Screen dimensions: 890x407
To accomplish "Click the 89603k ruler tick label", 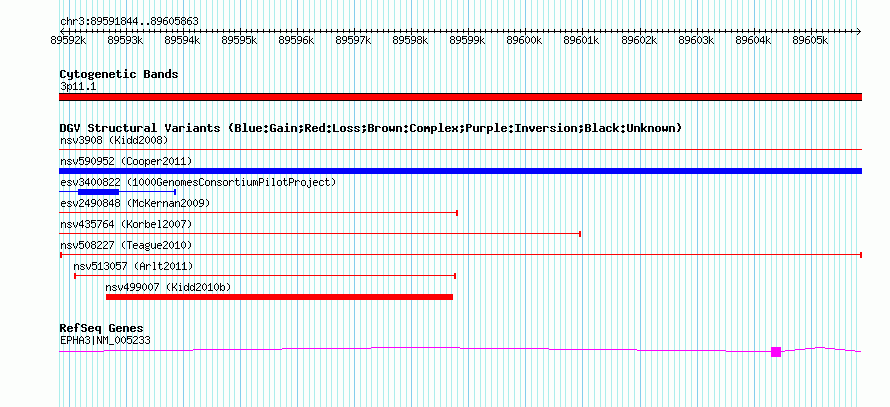I will 696,40.
